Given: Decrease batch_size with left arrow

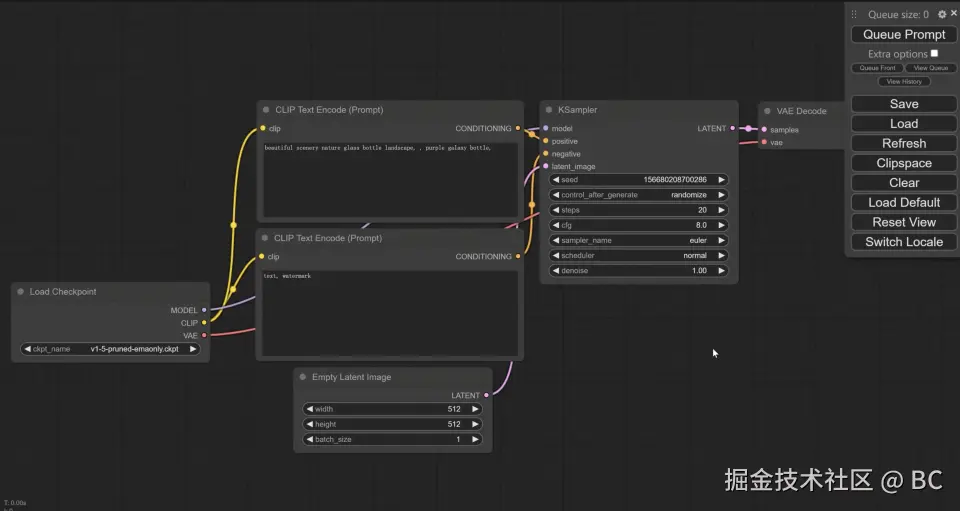Looking at the screenshot, I should pyautogui.click(x=309, y=439).
